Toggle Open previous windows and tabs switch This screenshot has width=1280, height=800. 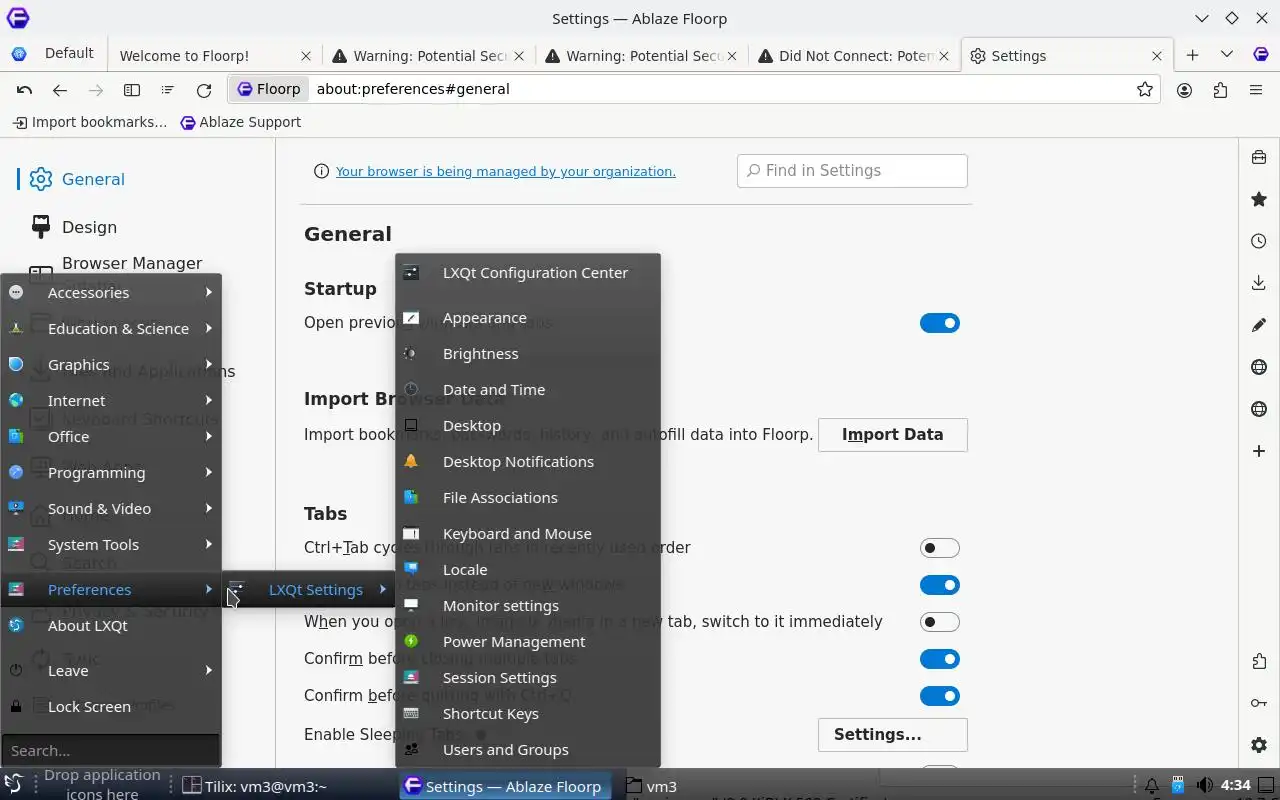pyautogui.click(x=939, y=323)
